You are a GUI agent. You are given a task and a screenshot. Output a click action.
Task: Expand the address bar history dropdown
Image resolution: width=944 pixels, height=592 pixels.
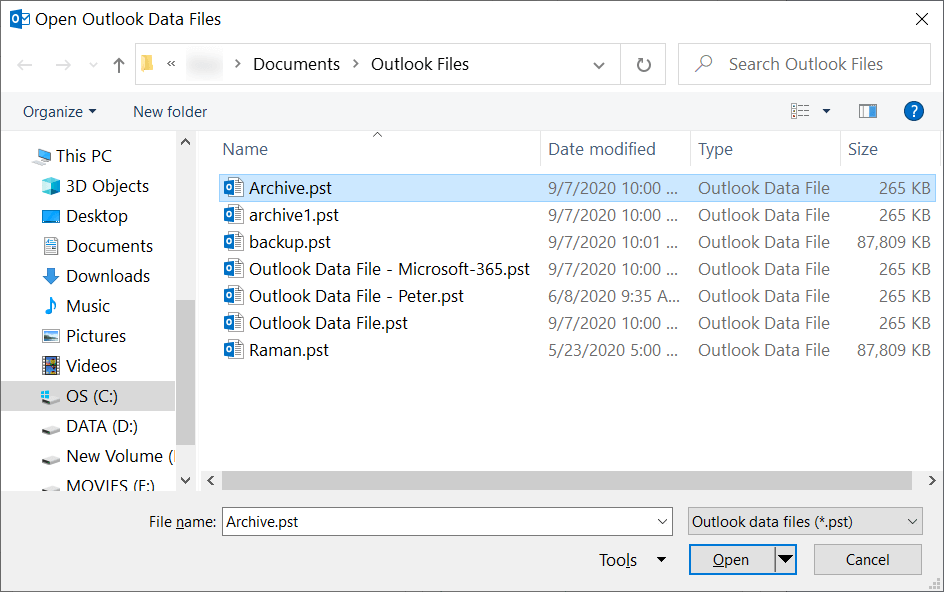pyautogui.click(x=598, y=63)
